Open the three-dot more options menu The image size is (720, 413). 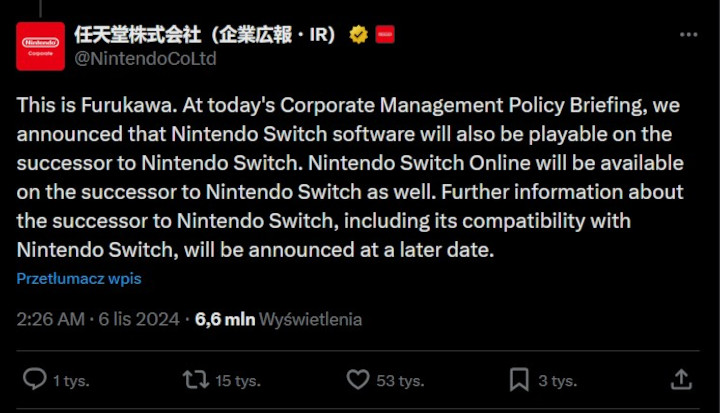688,34
